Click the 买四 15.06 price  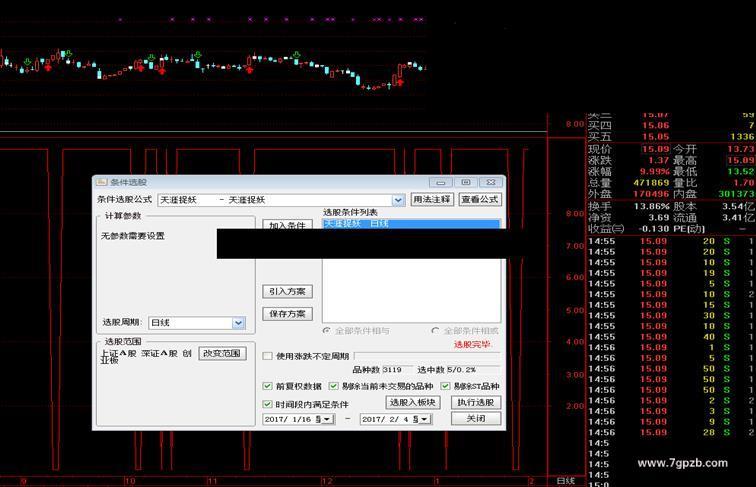click(x=656, y=125)
